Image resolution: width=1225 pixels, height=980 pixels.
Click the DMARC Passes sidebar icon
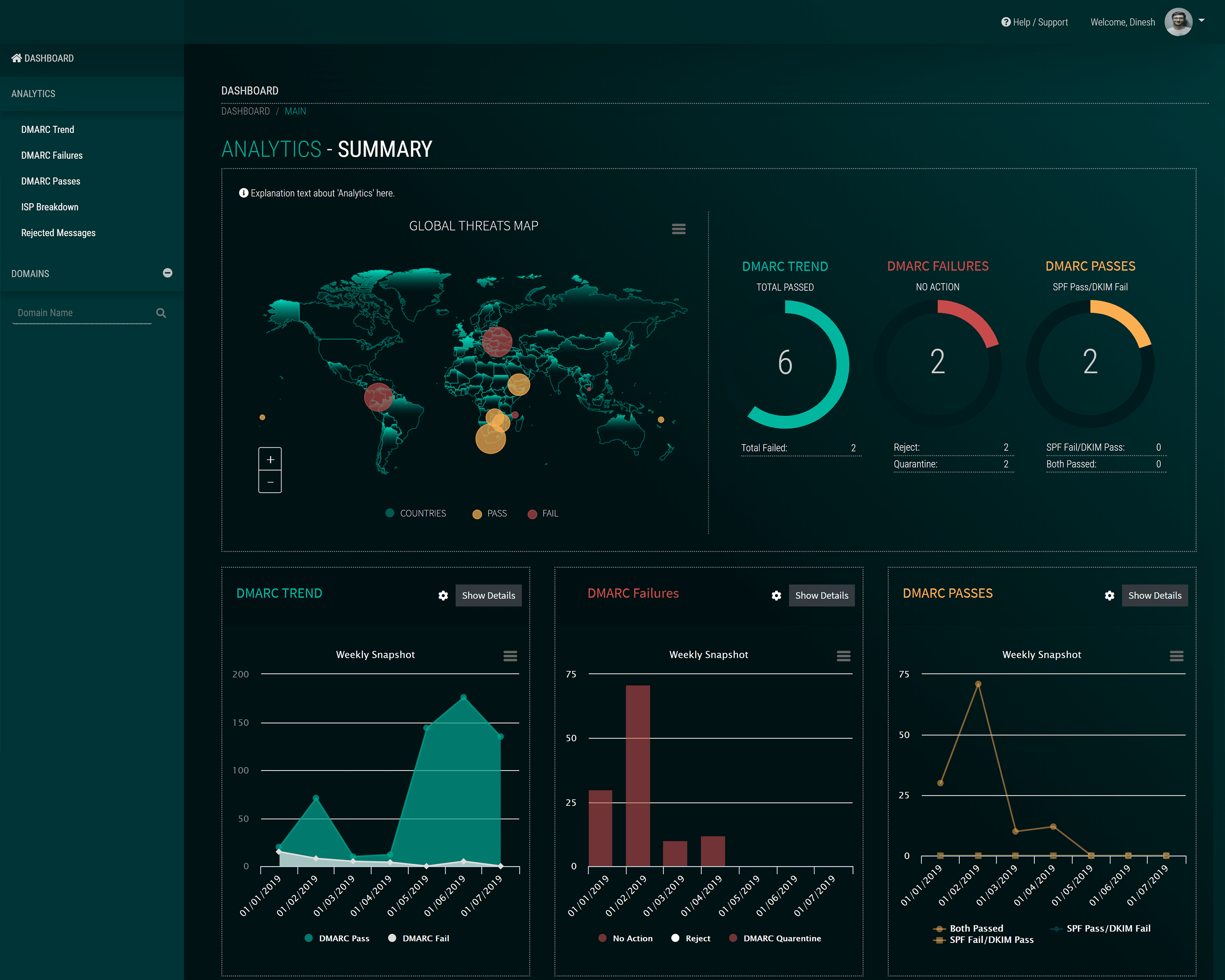[x=51, y=181]
